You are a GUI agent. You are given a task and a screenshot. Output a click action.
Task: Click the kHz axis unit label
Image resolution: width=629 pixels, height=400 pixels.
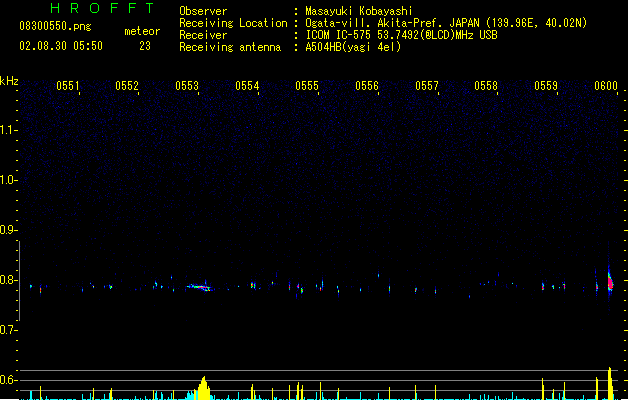click(9, 81)
